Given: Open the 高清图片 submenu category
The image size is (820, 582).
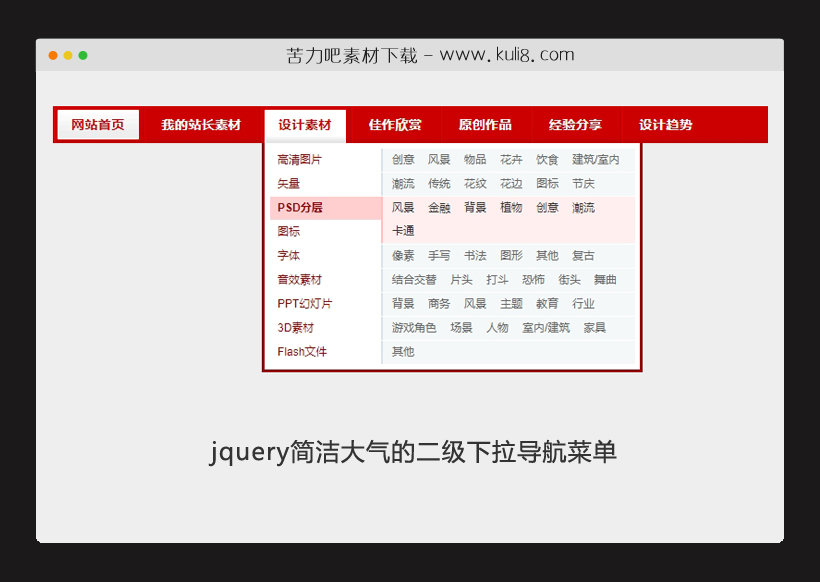Looking at the screenshot, I should (x=300, y=158).
